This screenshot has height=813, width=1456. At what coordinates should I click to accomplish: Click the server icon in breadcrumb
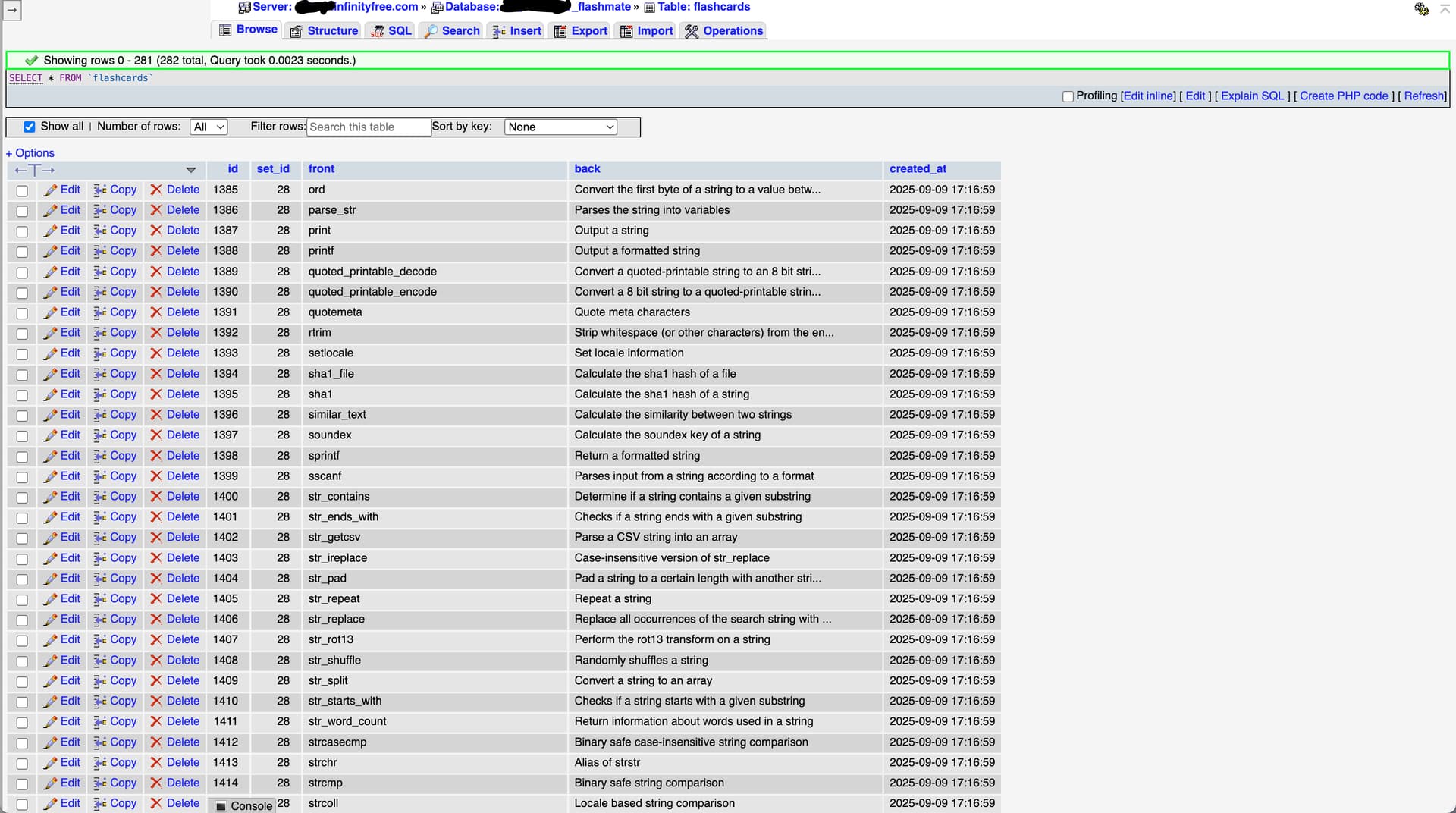click(244, 8)
